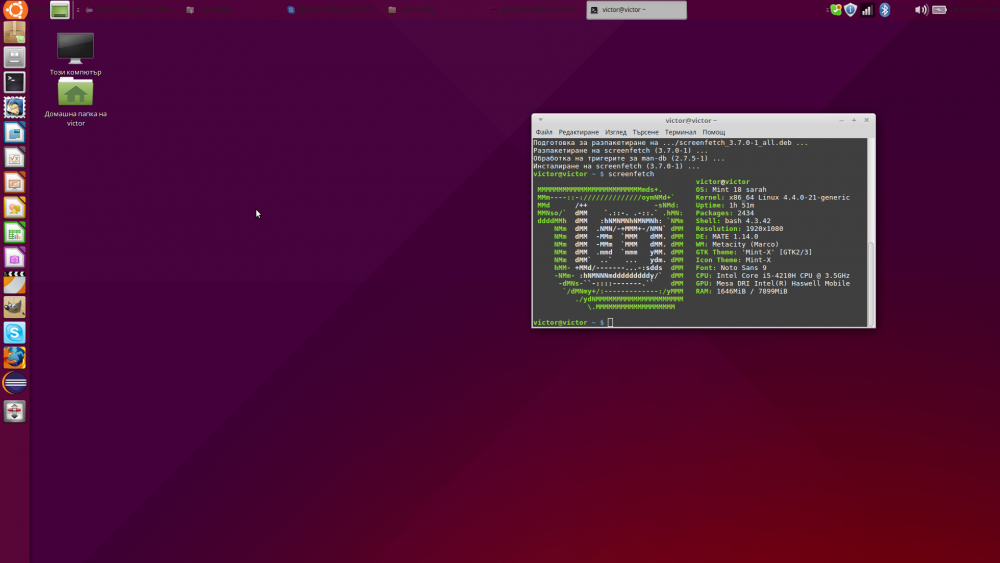Open the volume speaker tray icon
The width and height of the screenshot is (1000, 563).
coord(921,10)
